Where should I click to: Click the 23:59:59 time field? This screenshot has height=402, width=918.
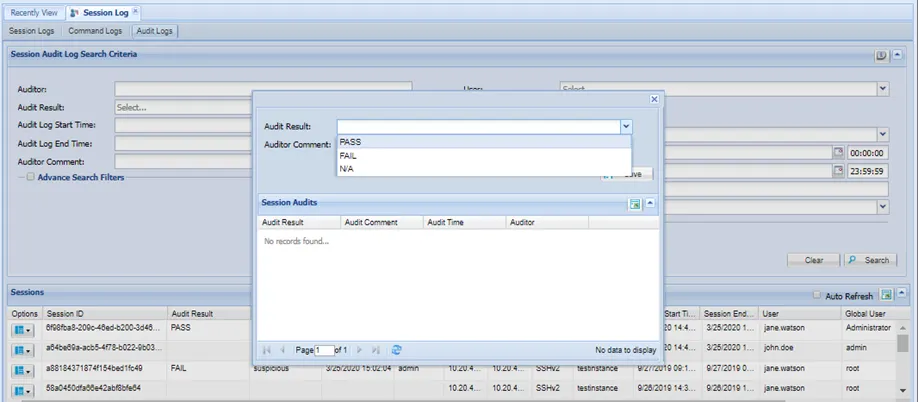pos(868,171)
